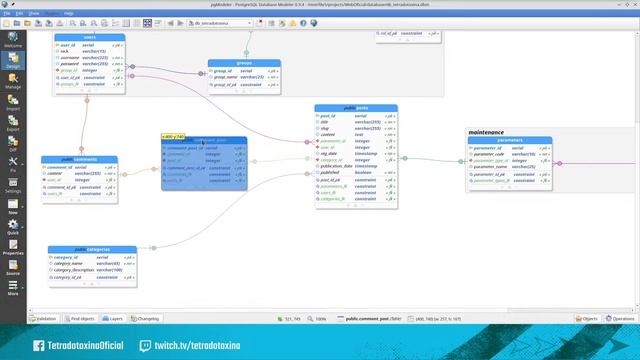Open the Edit menu

click(x=19, y=13)
